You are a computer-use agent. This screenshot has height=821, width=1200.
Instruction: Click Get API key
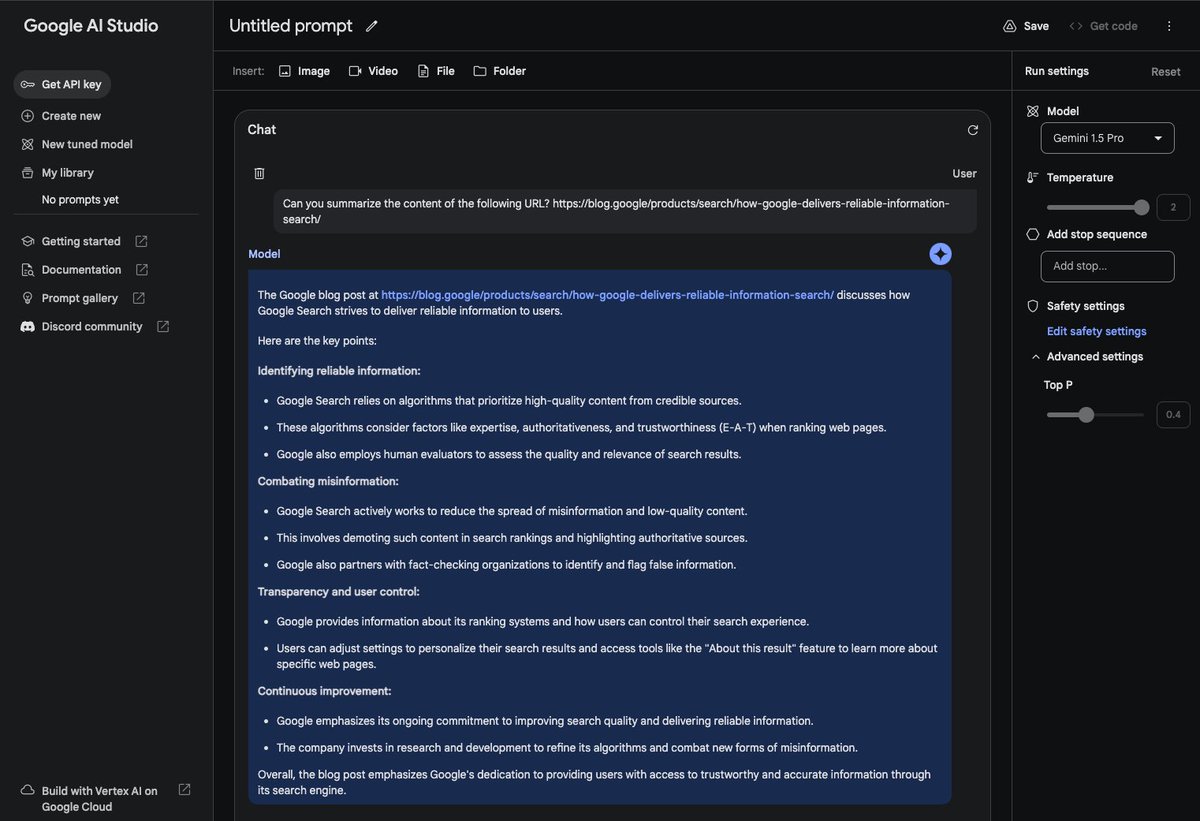coord(62,84)
